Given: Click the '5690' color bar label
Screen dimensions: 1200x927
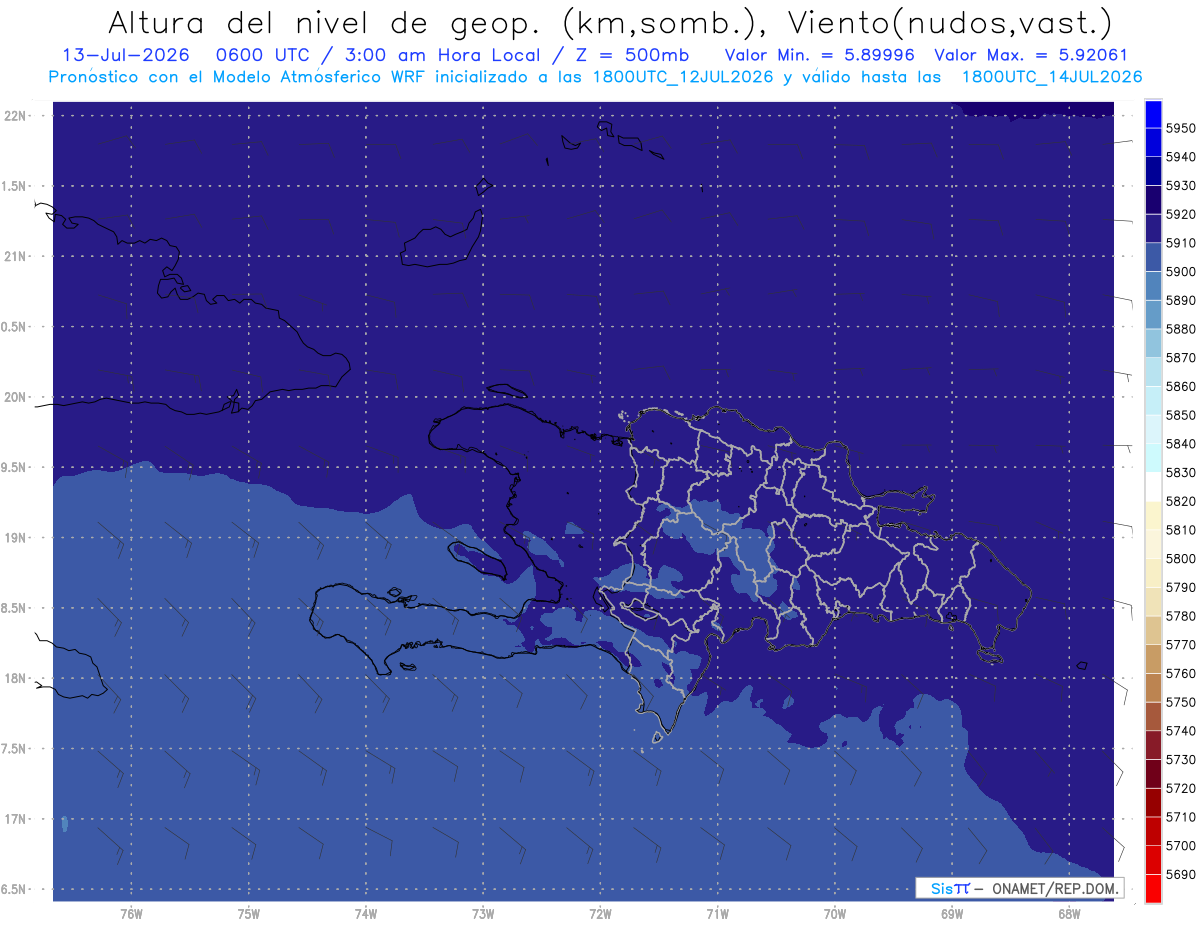Looking at the screenshot, I should click(x=1180, y=875).
